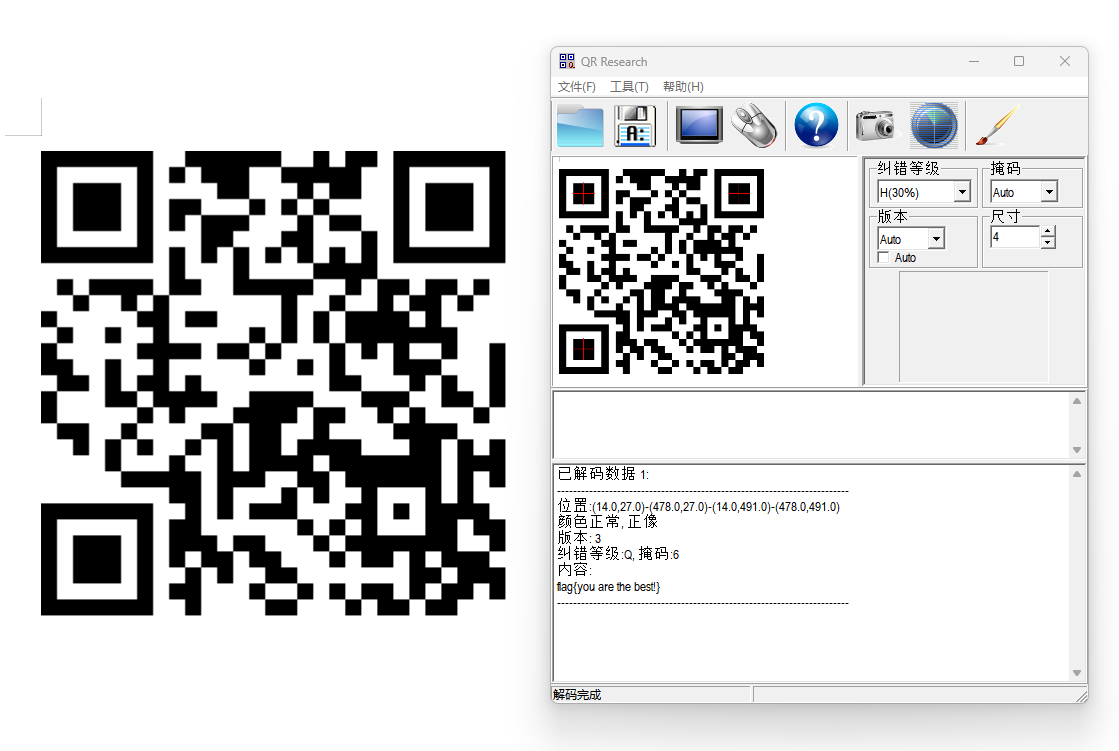Screen dimensions: 1119x751
Task: Toggle the Auto checkbox under 版本
Action: pos(883,258)
